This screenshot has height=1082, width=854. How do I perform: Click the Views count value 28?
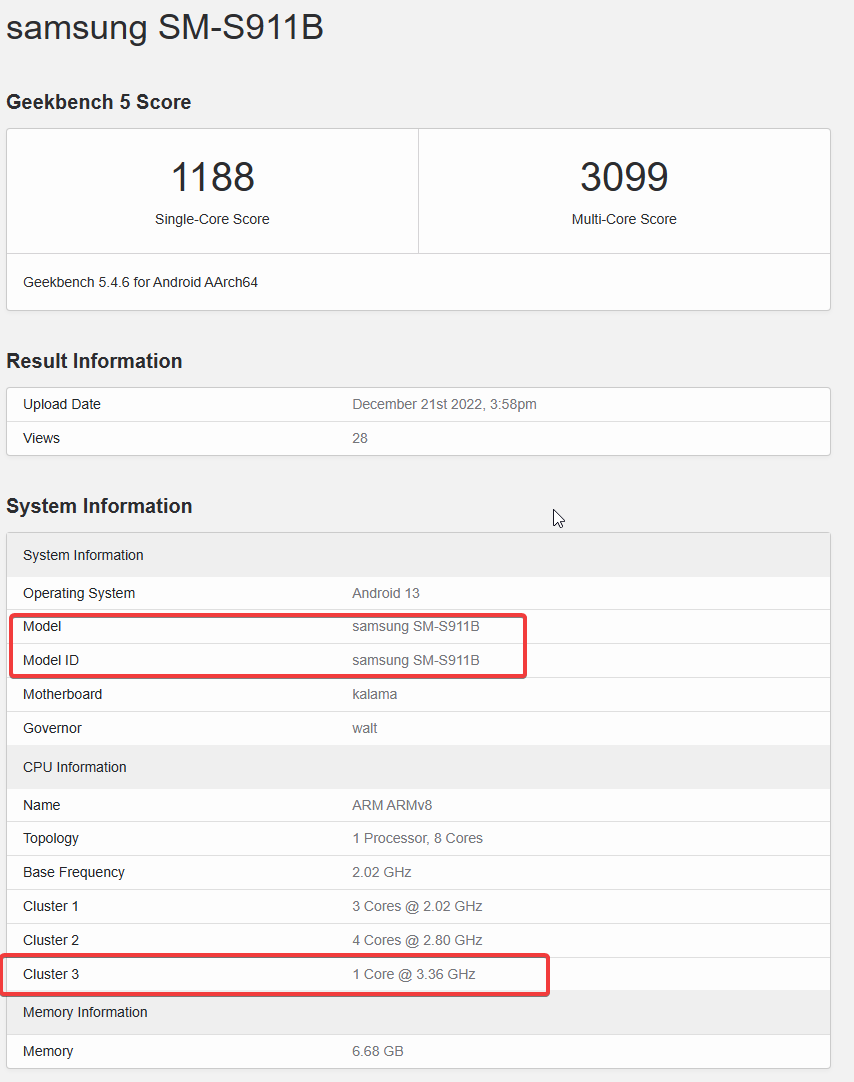coord(360,438)
